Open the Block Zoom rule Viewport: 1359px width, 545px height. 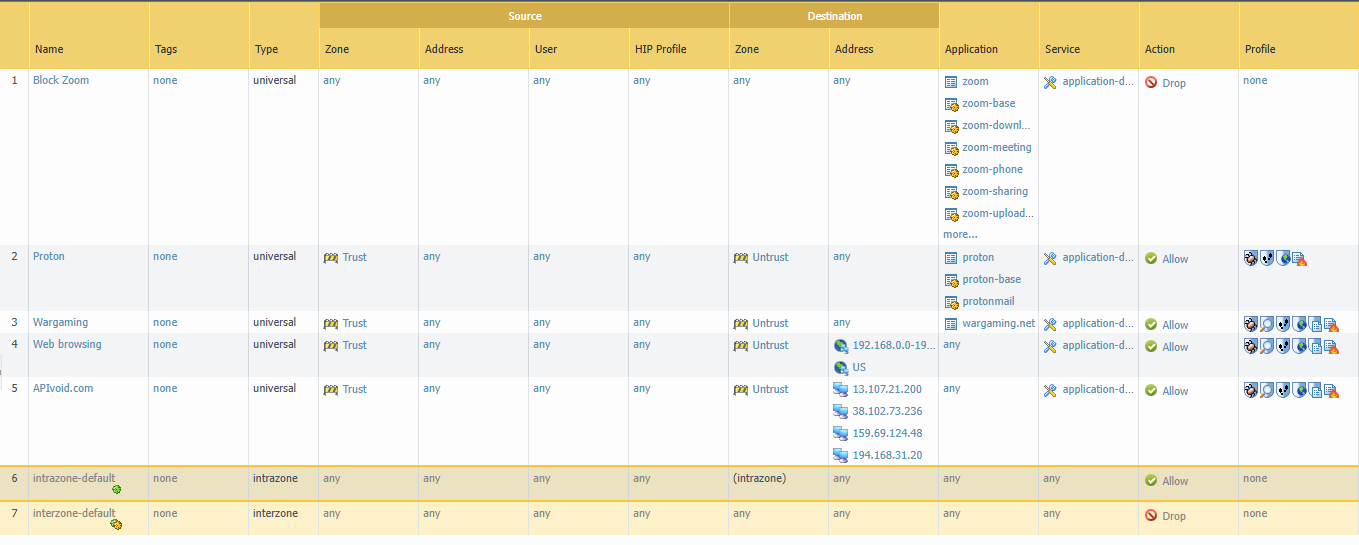pos(61,80)
